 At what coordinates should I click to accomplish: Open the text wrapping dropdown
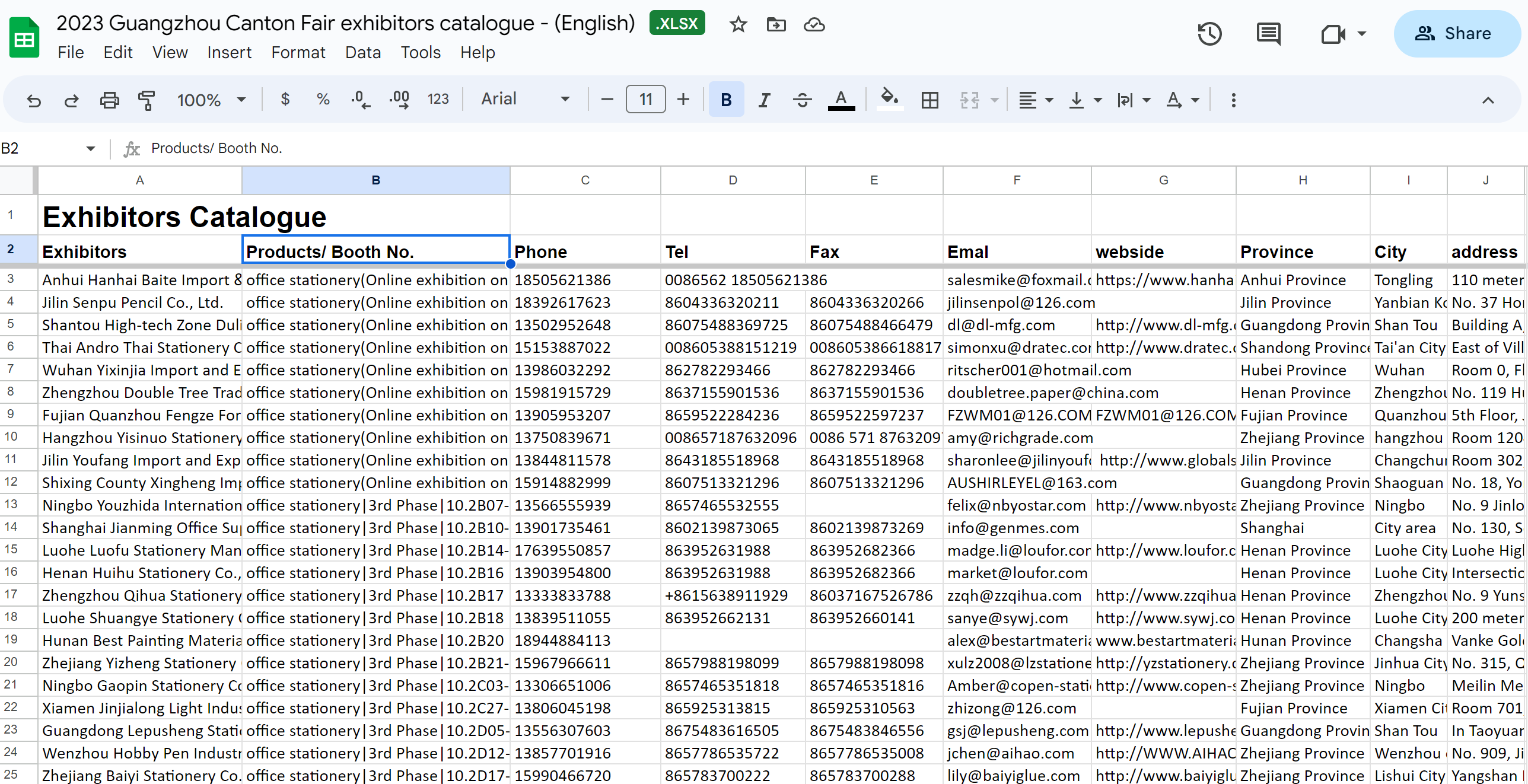[x=1134, y=100]
